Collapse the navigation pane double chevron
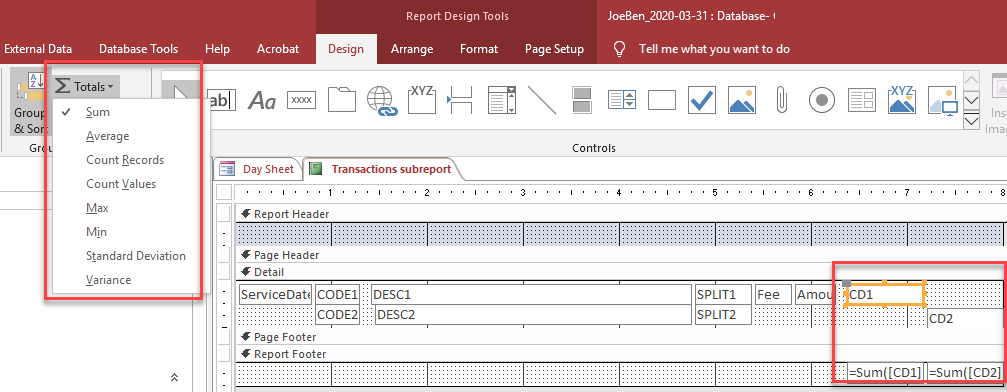The height and width of the screenshot is (392, 1007). coord(174,378)
